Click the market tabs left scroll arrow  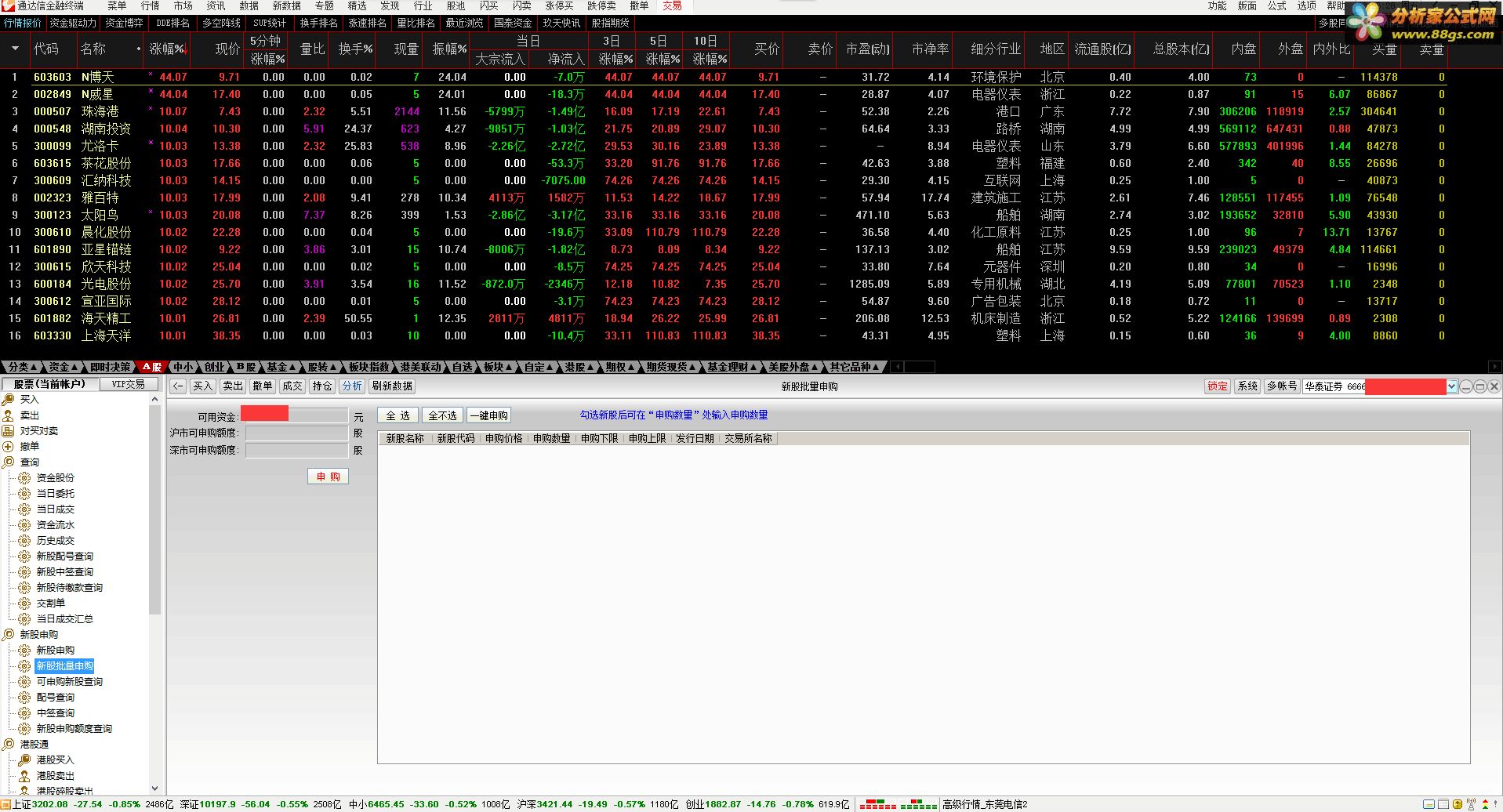click(897, 367)
